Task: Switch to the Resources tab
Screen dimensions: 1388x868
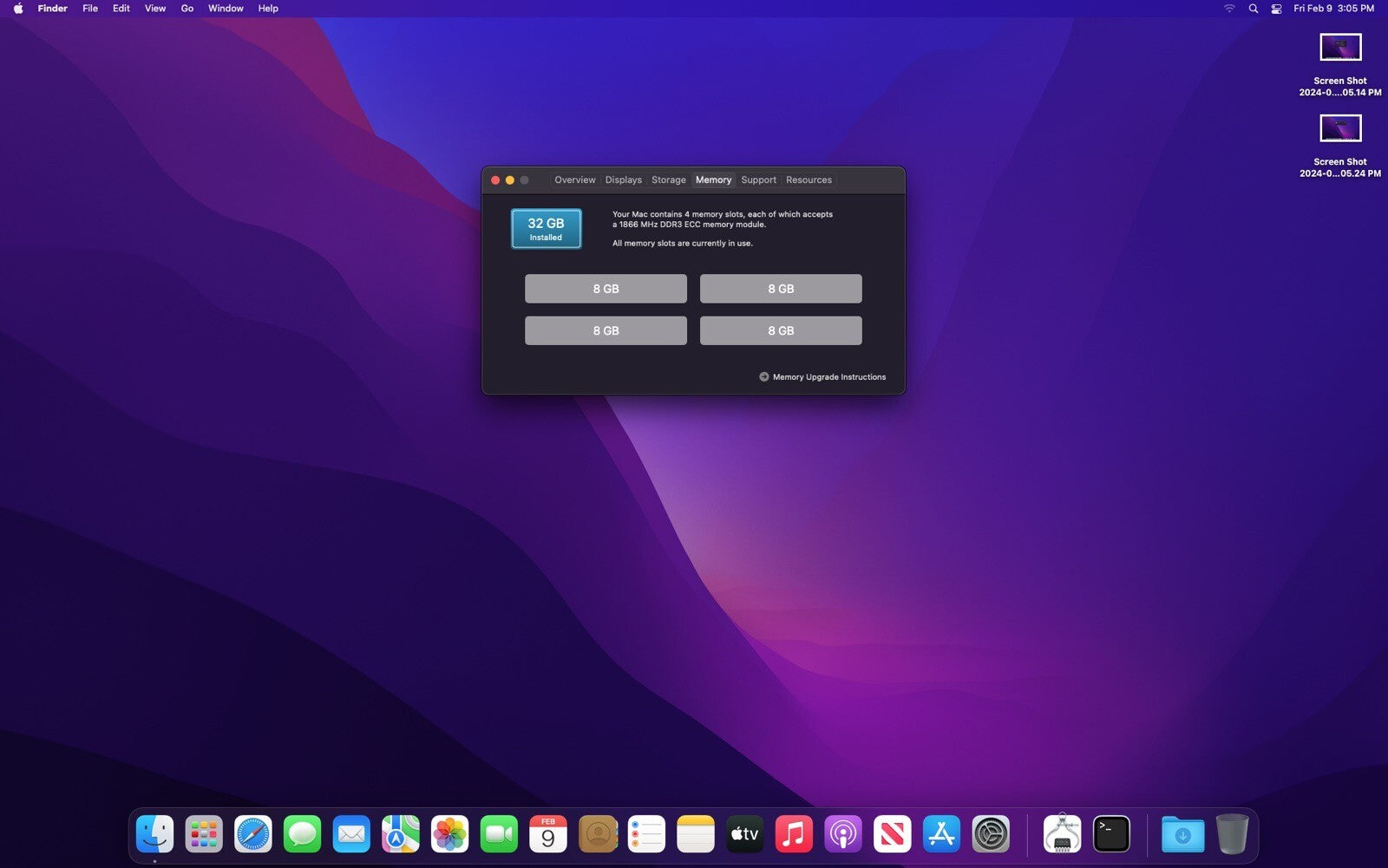Action: [809, 180]
